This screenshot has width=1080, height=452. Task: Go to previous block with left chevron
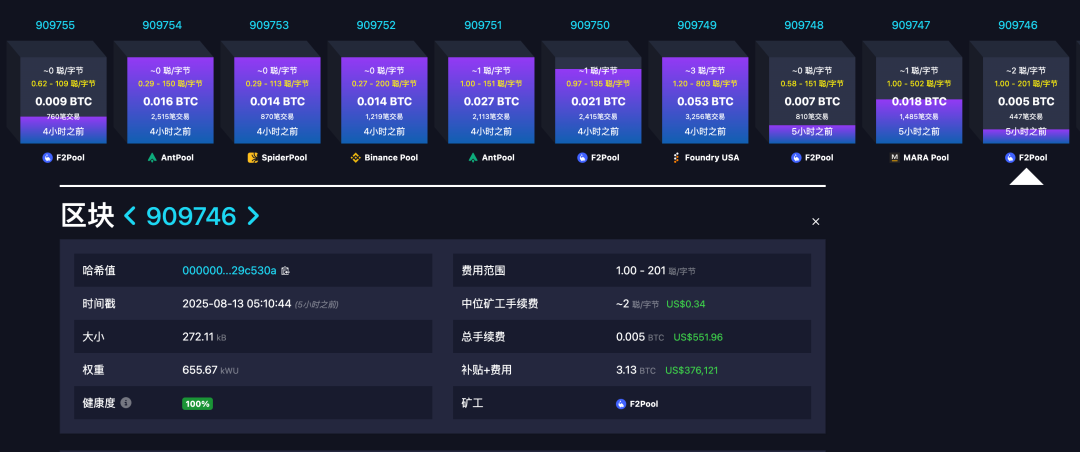129,216
